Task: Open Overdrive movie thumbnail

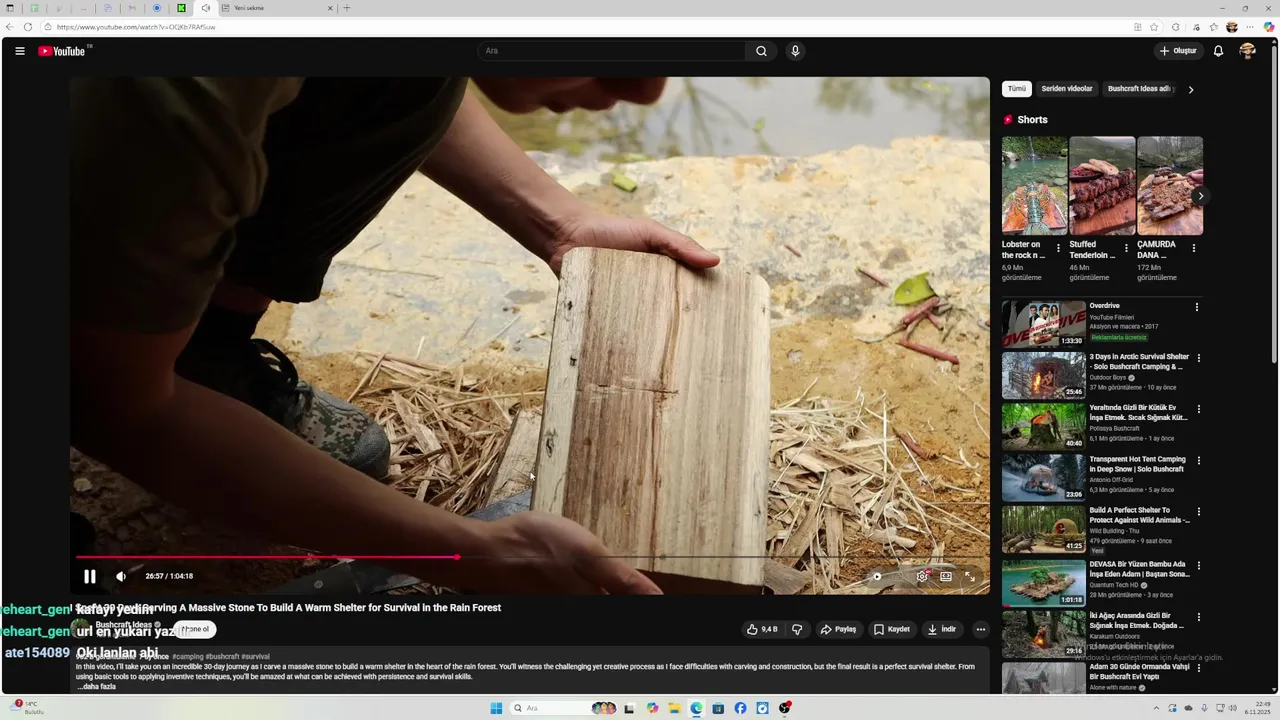Action: [x=1044, y=324]
